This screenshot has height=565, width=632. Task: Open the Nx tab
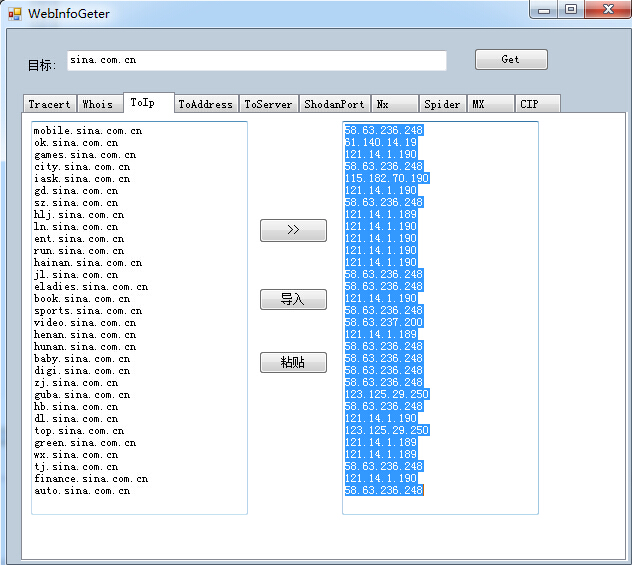tap(394, 104)
